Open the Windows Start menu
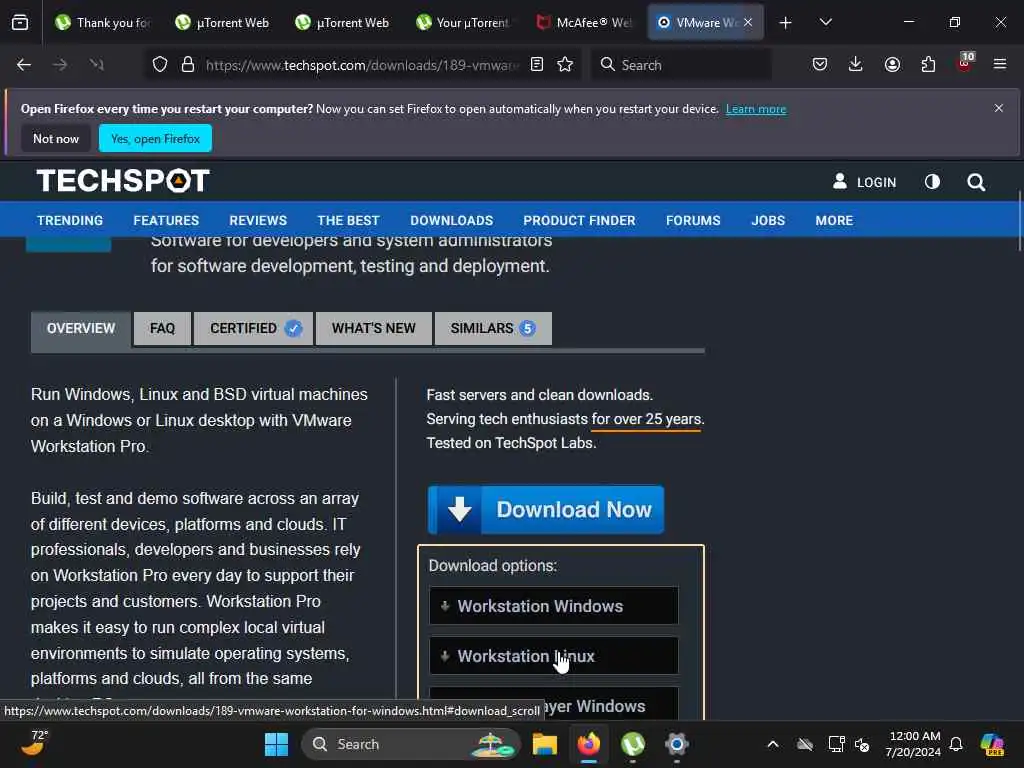The width and height of the screenshot is (1024, 768). pyautogui.click(x=276, y=744)
